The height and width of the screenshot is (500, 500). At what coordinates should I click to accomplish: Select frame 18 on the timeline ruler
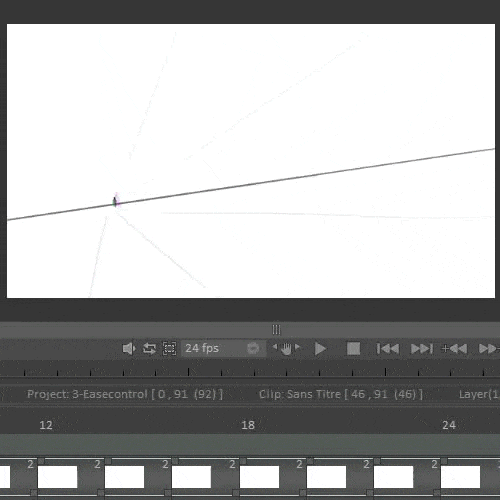(248, 425)
